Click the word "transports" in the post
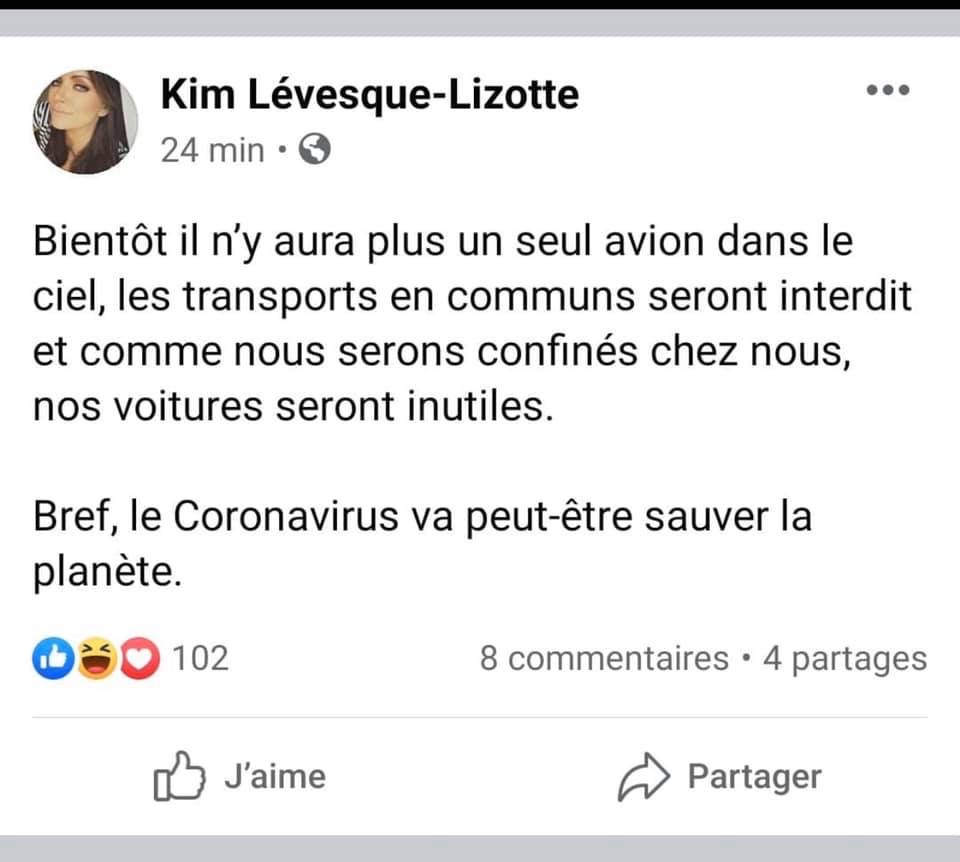The image size is (960, 862). (280, 298)
